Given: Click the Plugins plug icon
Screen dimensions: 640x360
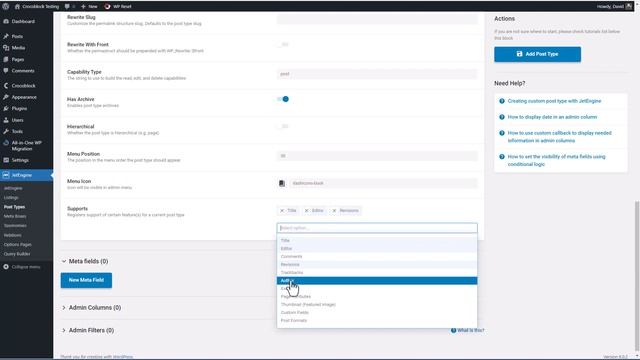Looking at the screenshot, I should [6, 109].
